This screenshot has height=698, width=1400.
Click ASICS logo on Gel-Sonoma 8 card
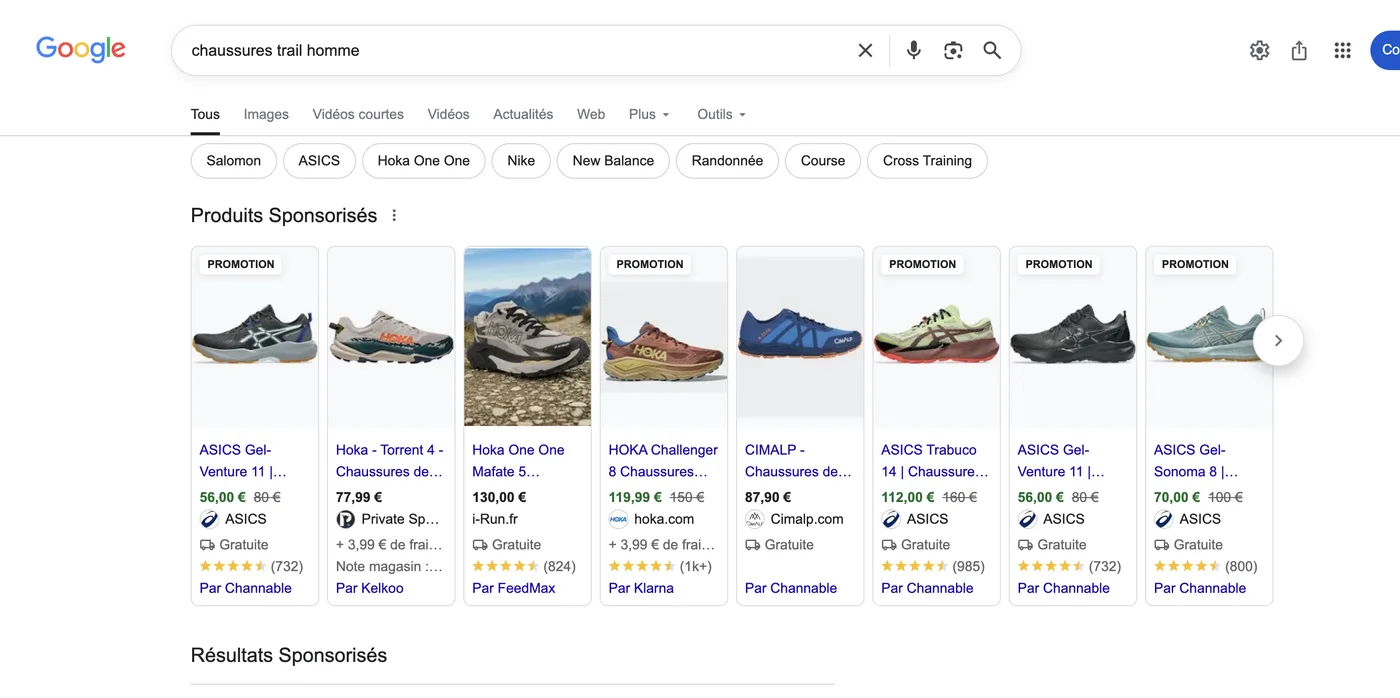[1164, 519]
